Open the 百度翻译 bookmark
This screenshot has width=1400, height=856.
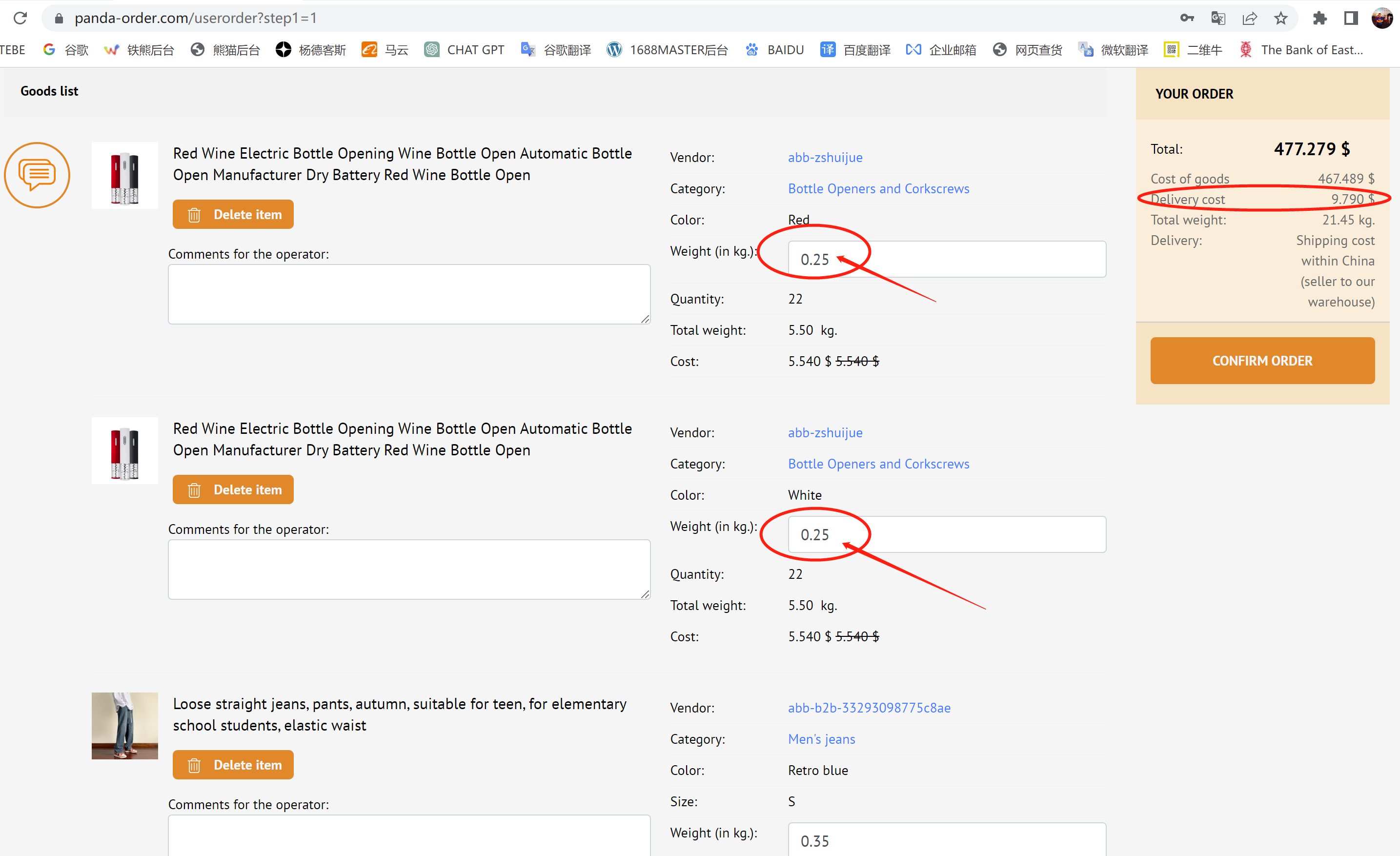[x=855, y=50]
